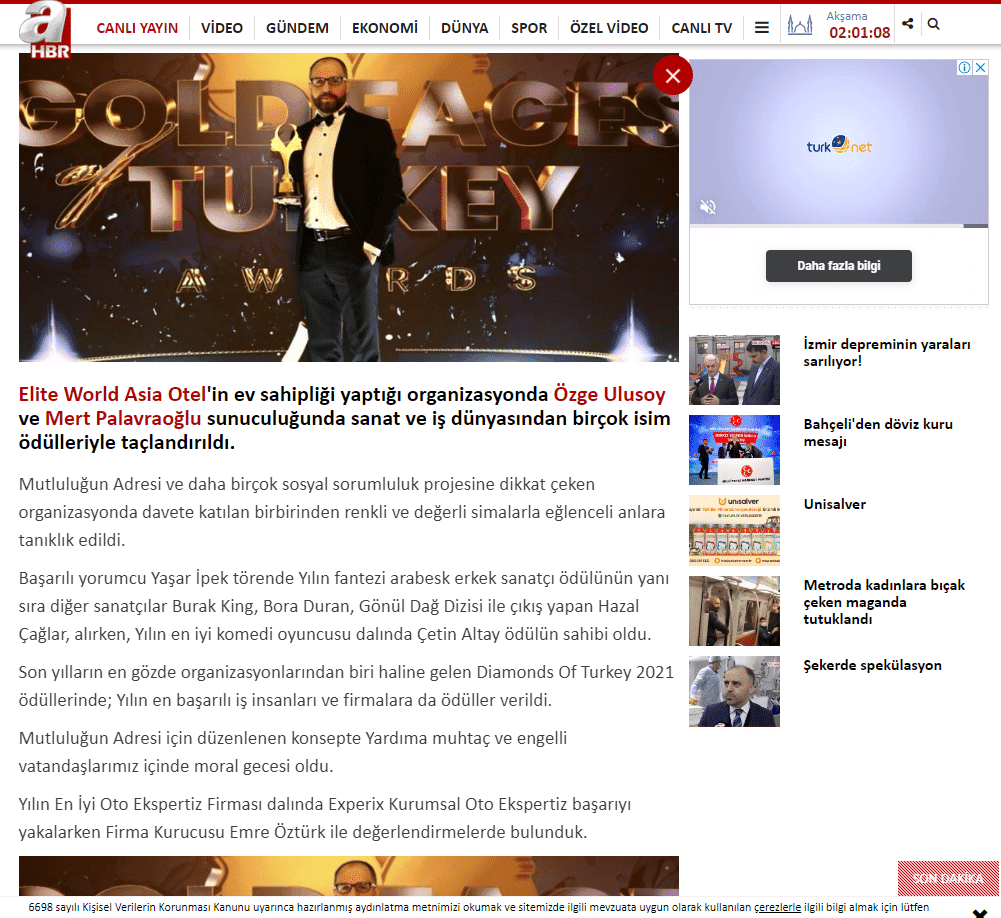Click the Unisalver product thumbnail
This screenshot has width=1001, height=918.
click(x=734, y=530)
